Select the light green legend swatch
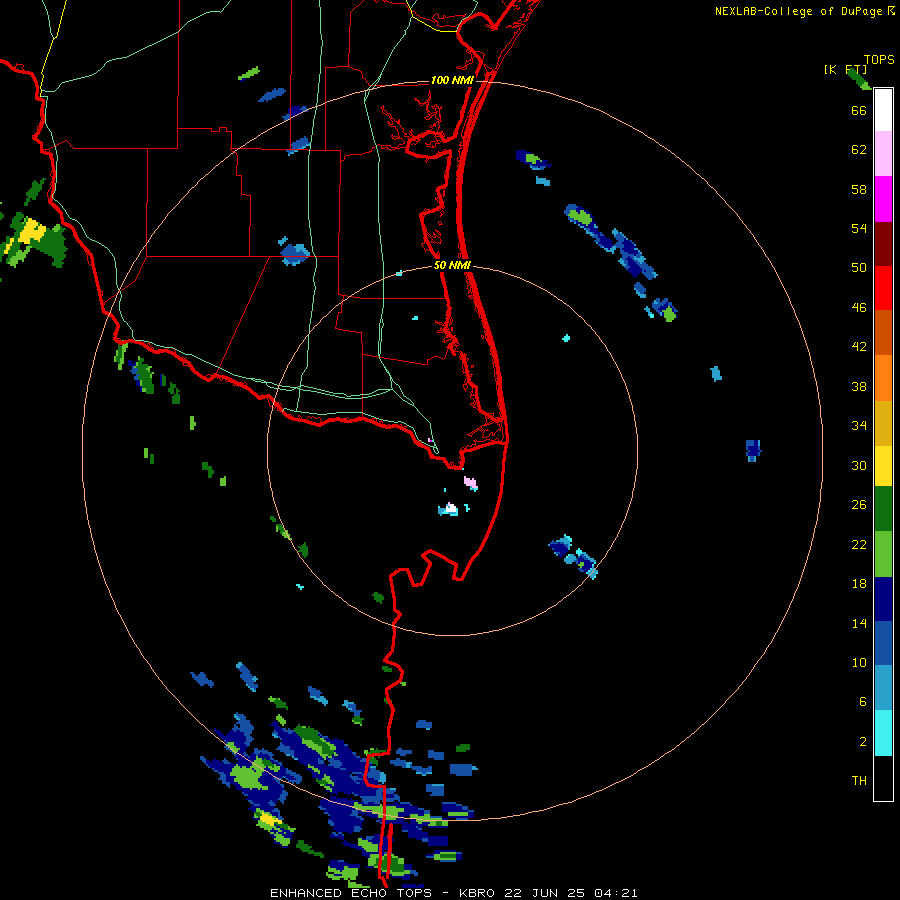Image resolution: width=900 pixels, height=900 pixels. [883, 554]
